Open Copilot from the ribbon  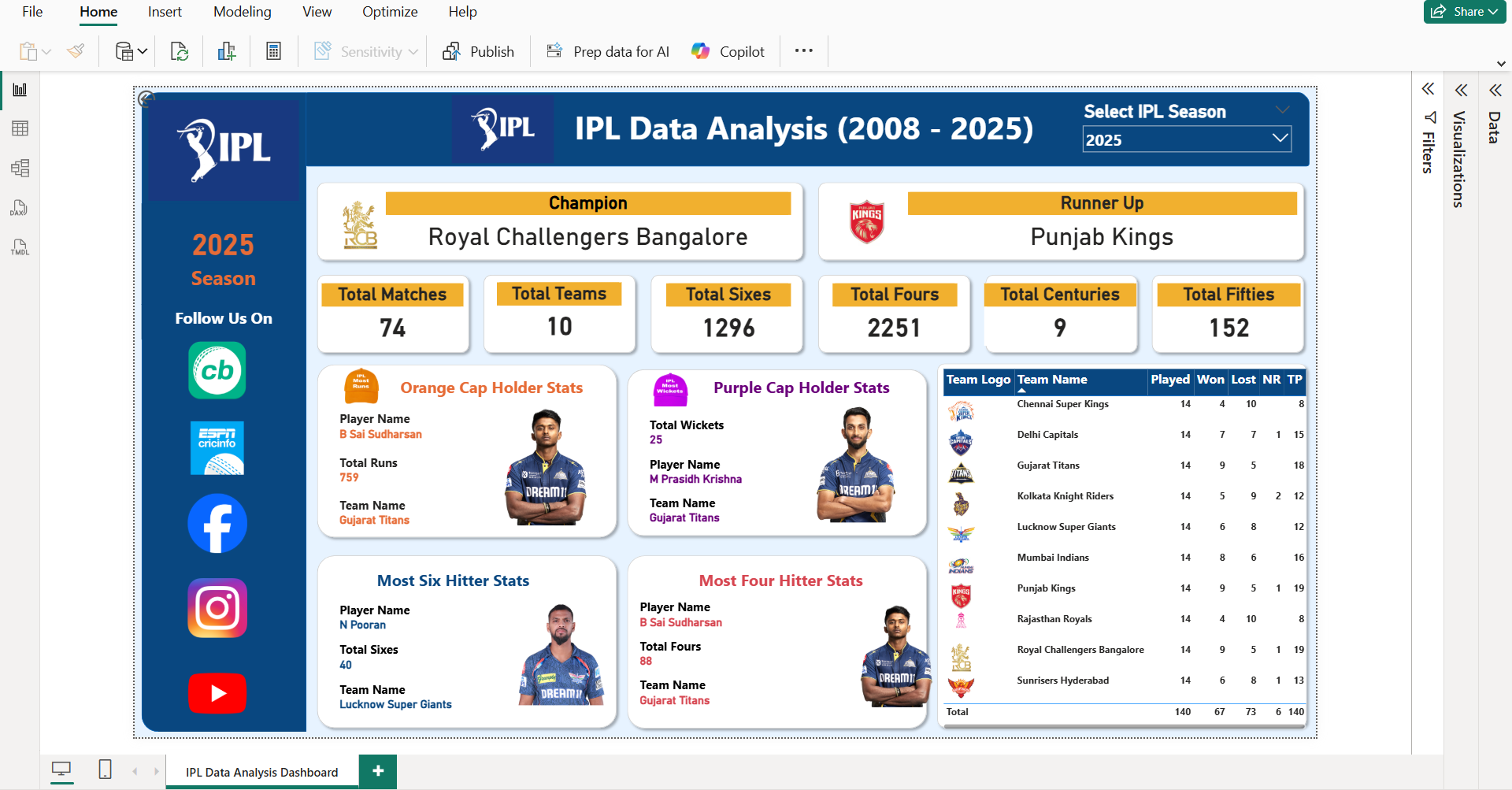point(728,51)
